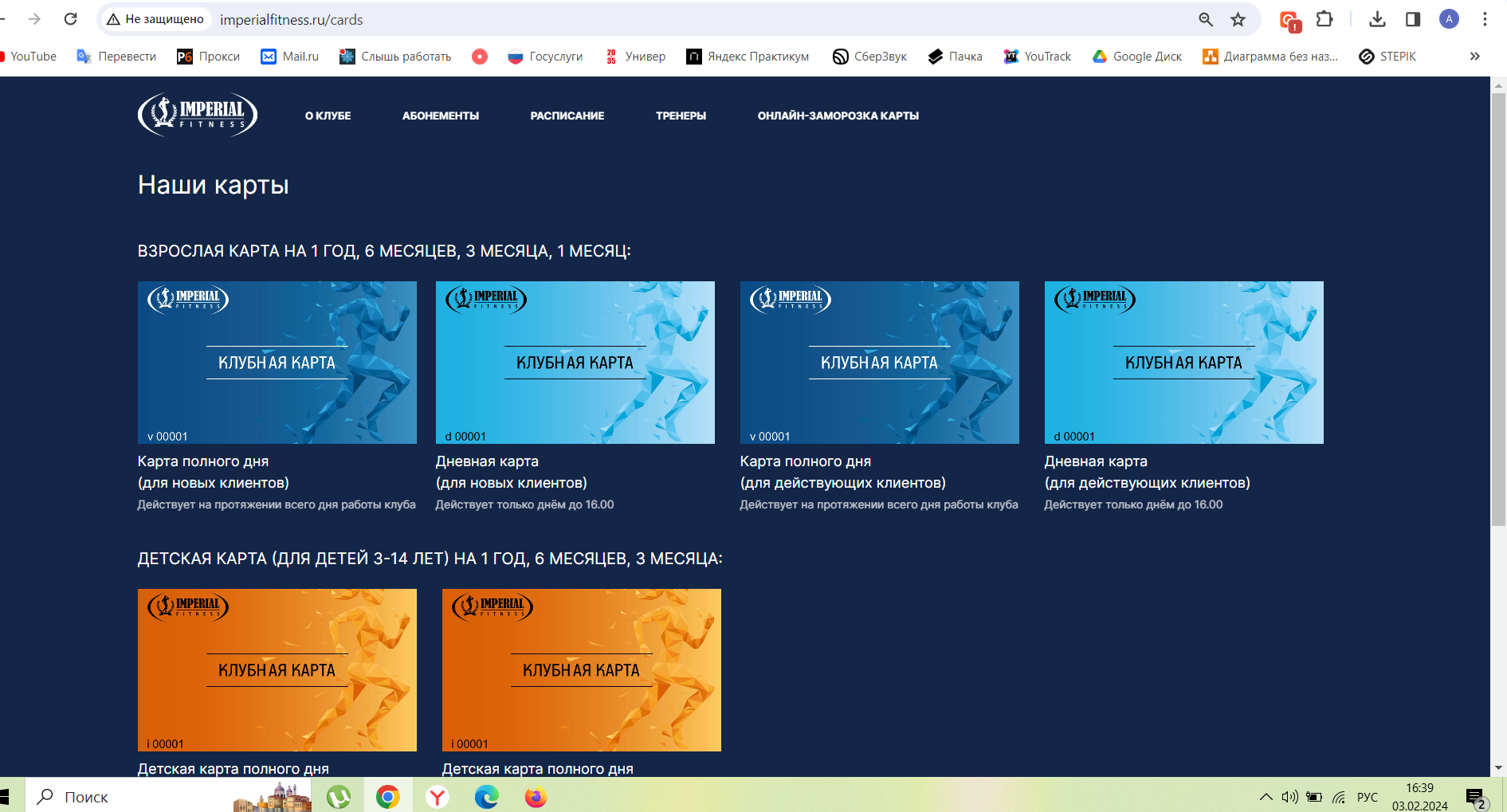Image resolution: width=1507 pixels, height=812 pixels.
Task: Click the scrollbar down arrow
Action: click(1498, 768)
